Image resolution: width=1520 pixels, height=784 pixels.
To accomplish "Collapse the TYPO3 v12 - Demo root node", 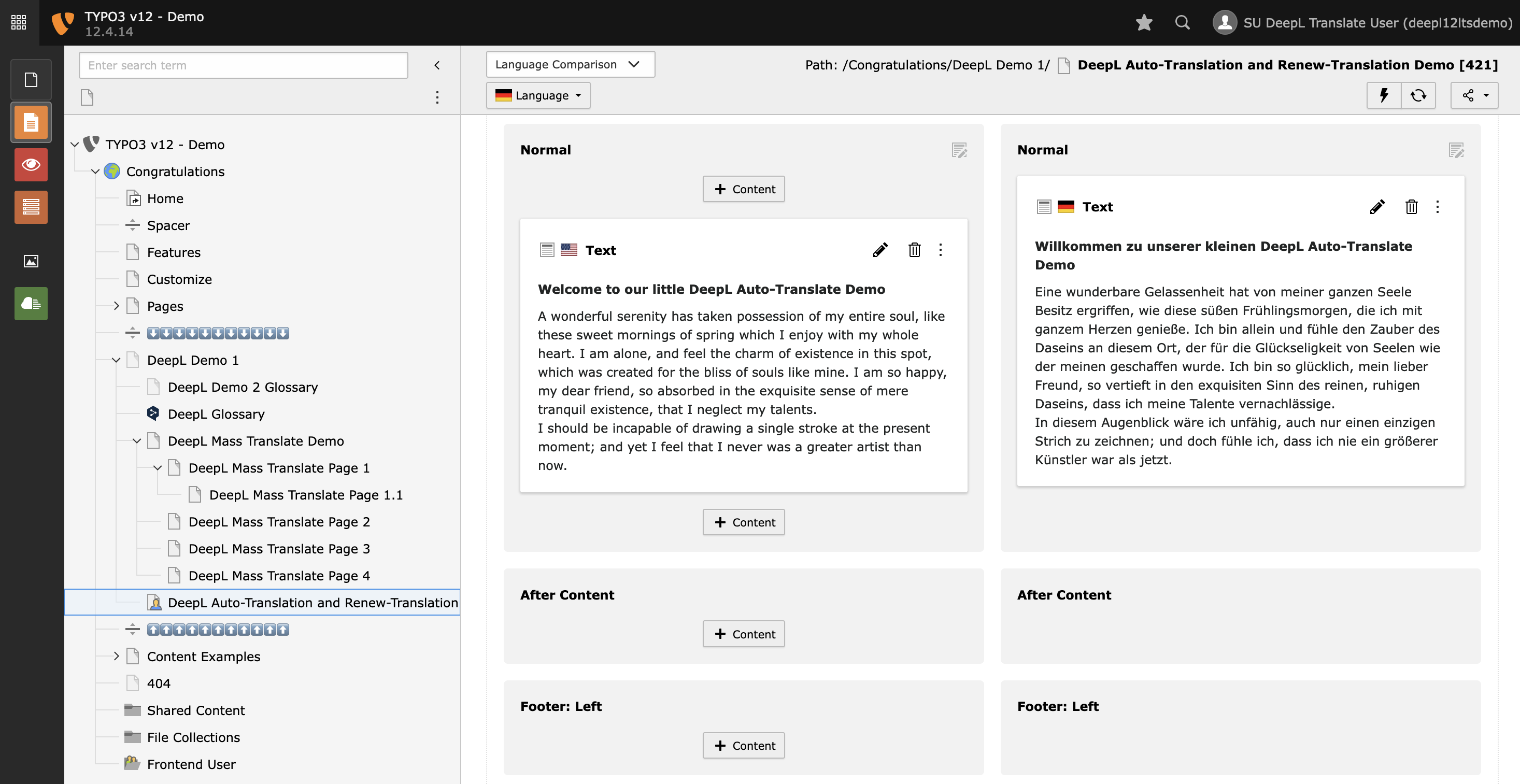I will tap(75, 145).
